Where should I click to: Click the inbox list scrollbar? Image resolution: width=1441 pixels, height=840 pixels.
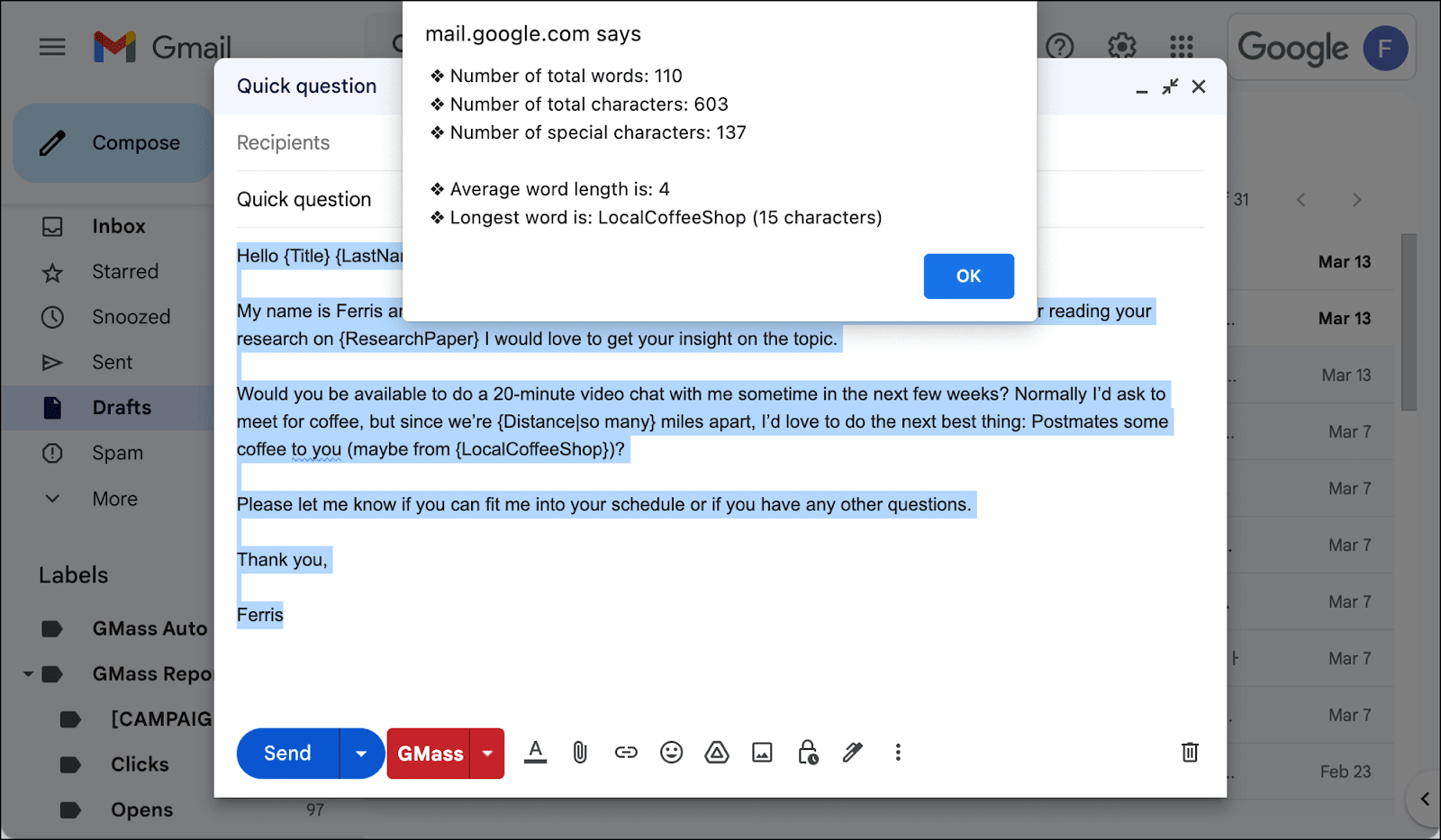pyautogui.click(x=1409, y=322)
